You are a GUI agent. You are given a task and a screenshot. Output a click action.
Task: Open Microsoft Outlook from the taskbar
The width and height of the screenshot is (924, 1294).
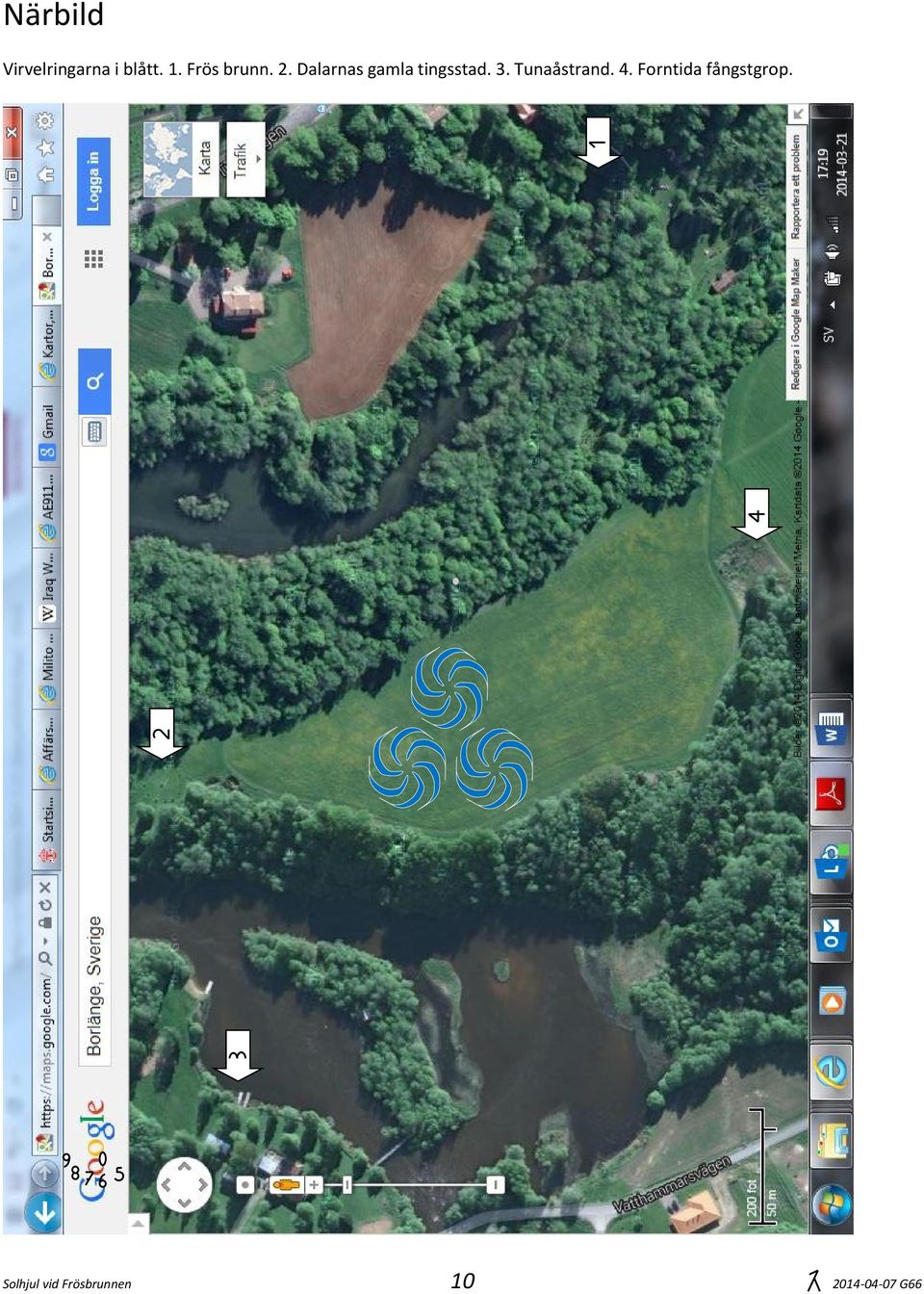pos(831,934)
